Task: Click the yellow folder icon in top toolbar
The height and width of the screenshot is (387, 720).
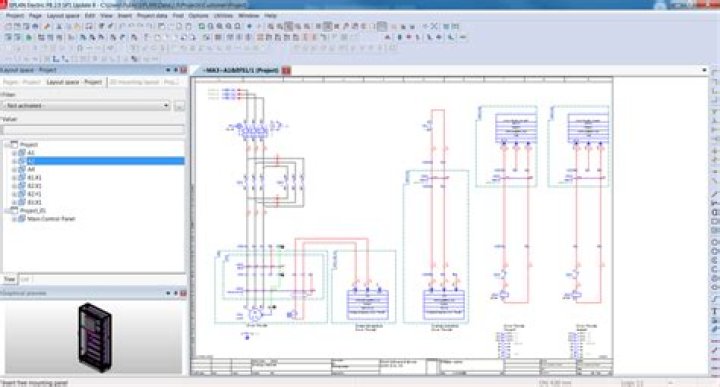Action: point(77,27)
